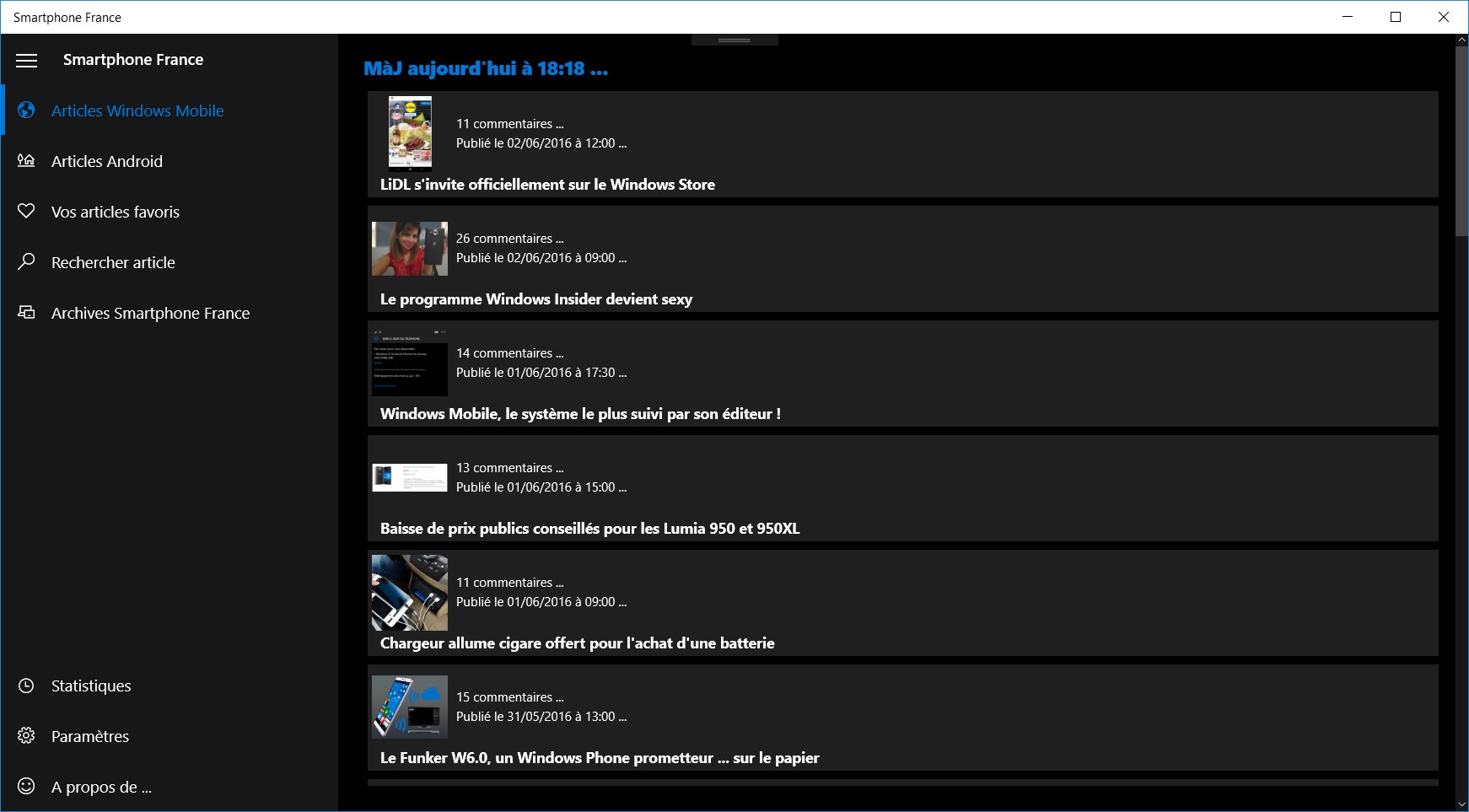Click the gear Paramètres icon
Image resolution: width=1469 pixels, height=812 pixels.
coord(26,736)
